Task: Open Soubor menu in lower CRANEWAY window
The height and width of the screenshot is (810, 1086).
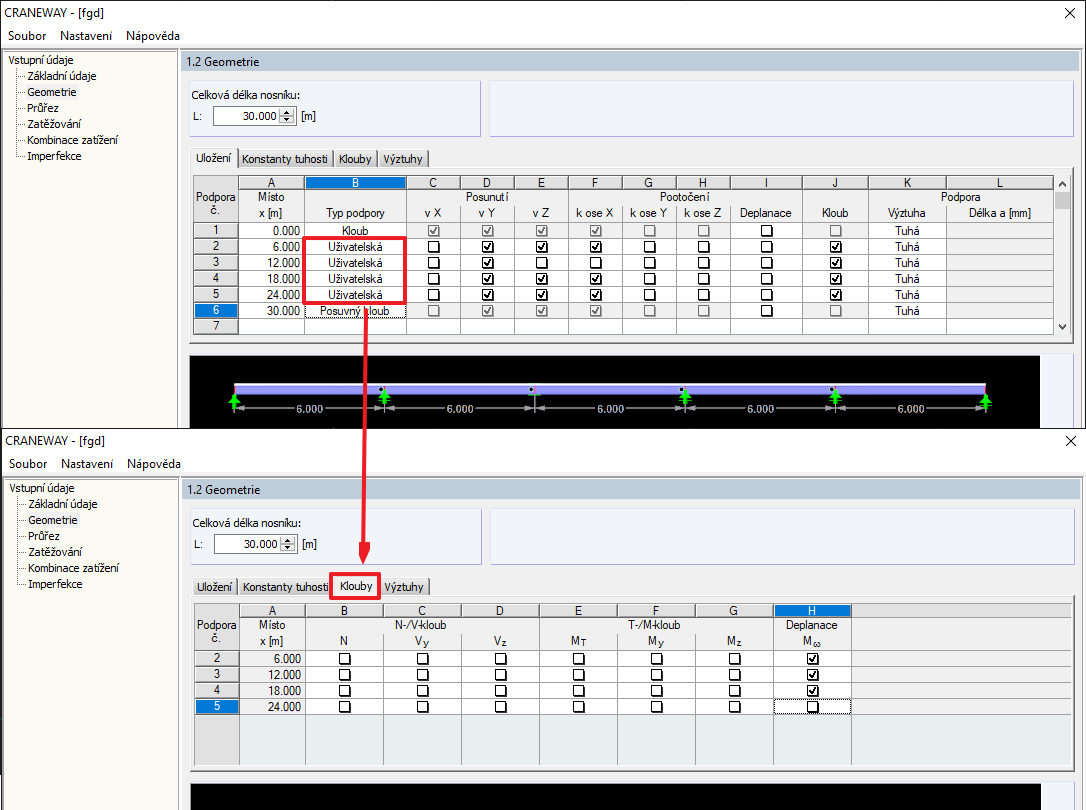Action: (x=28, y=464)
